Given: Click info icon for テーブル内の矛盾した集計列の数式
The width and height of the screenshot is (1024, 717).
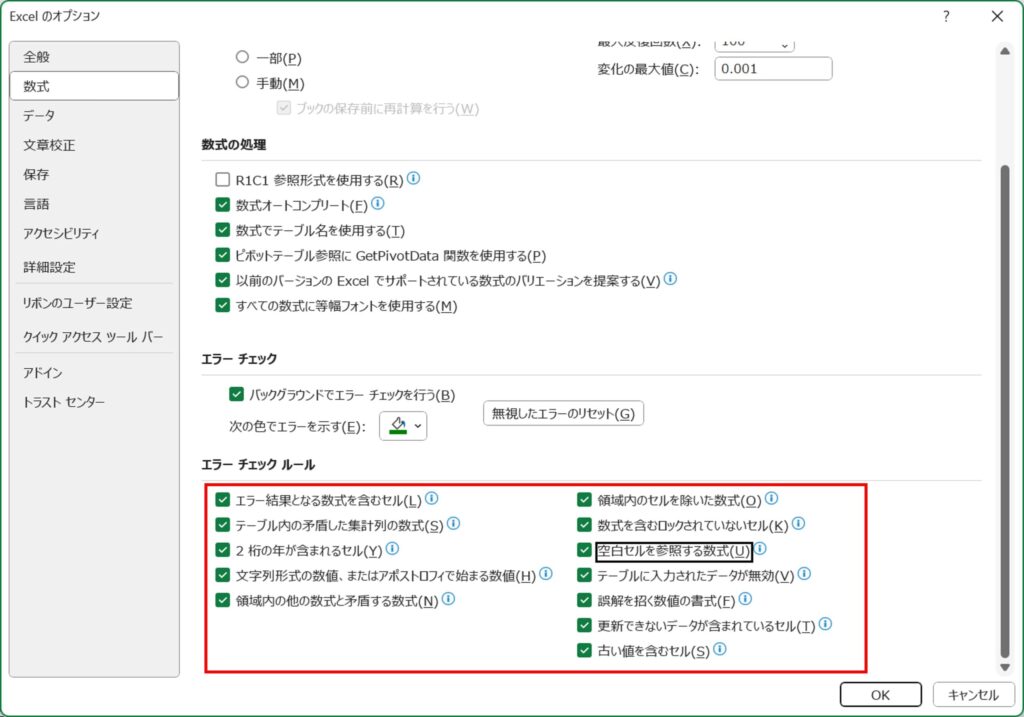Looking at the screenshot, I should (x=453, y=523).
